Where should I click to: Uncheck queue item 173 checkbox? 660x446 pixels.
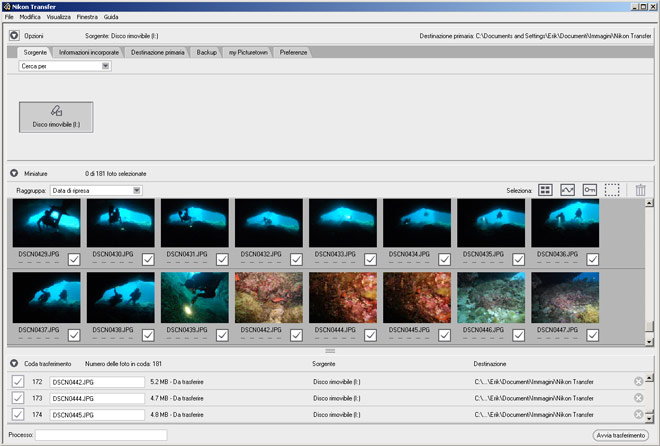pyautogui.click(x=17, y=397)
